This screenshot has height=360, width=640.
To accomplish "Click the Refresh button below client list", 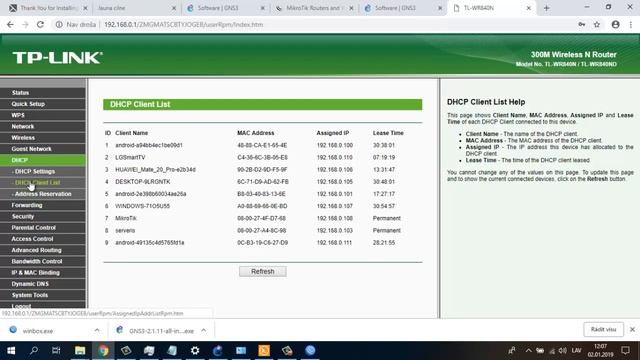I will click(x=262, y=271).
